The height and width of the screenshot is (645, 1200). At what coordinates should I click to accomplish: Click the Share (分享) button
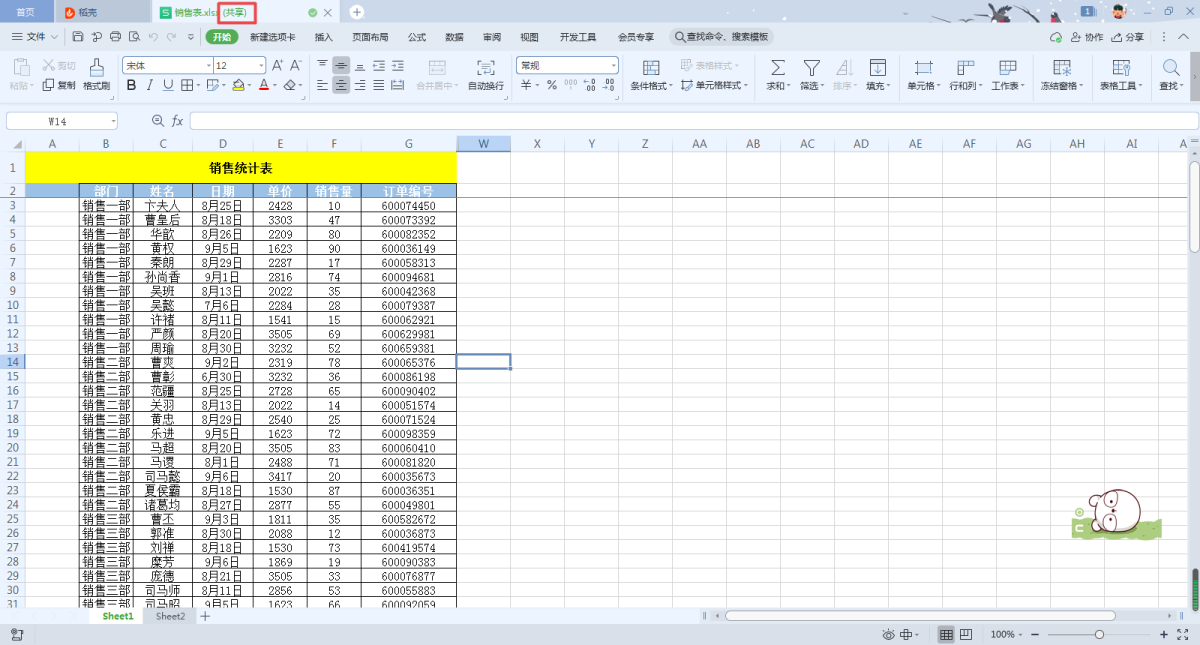1128,37
